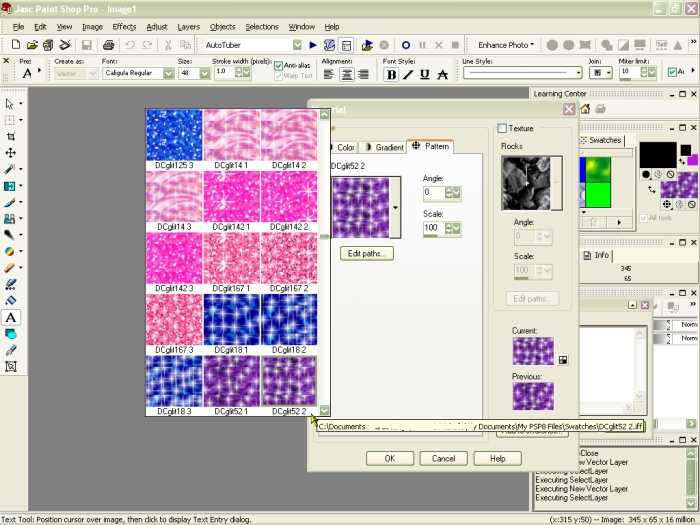700x525 pixels.
Task: Open the Line Style dropdown
Action: 579,73
